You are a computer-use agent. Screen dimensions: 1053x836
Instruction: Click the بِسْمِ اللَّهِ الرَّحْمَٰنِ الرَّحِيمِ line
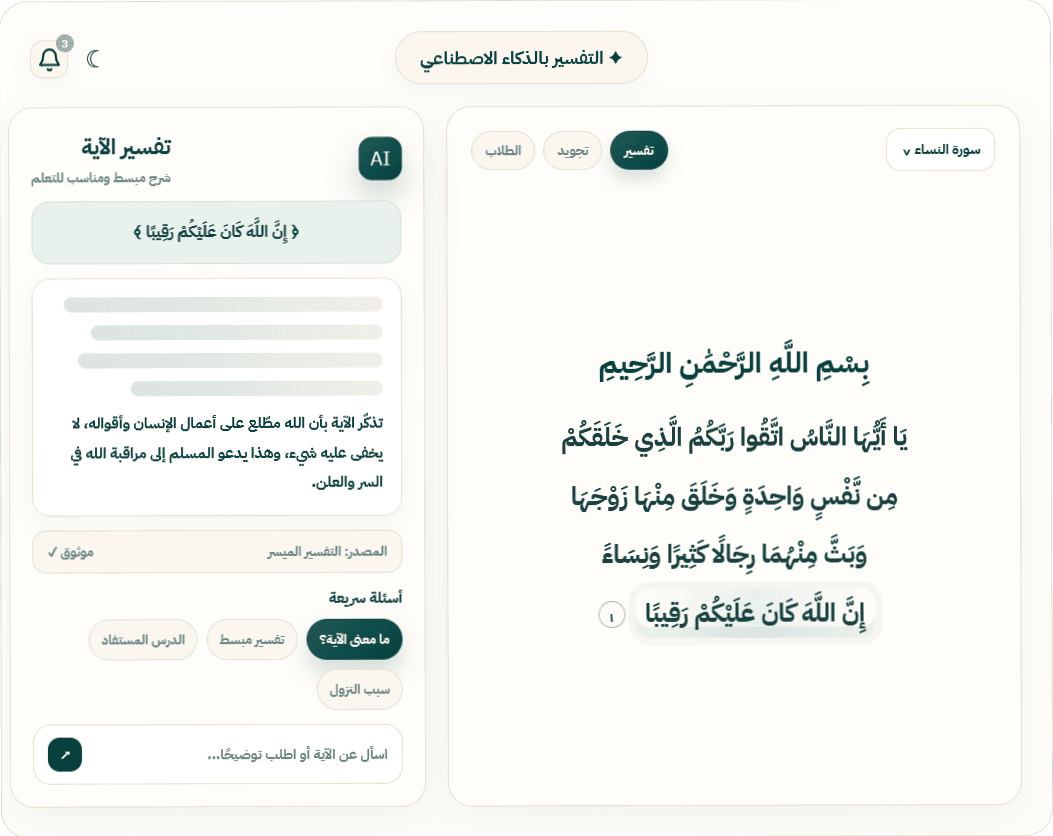click(x=734, y=366)
